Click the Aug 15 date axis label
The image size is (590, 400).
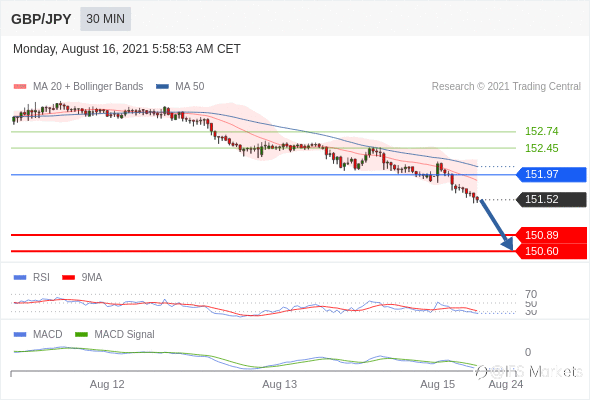[x=438, y=384]
